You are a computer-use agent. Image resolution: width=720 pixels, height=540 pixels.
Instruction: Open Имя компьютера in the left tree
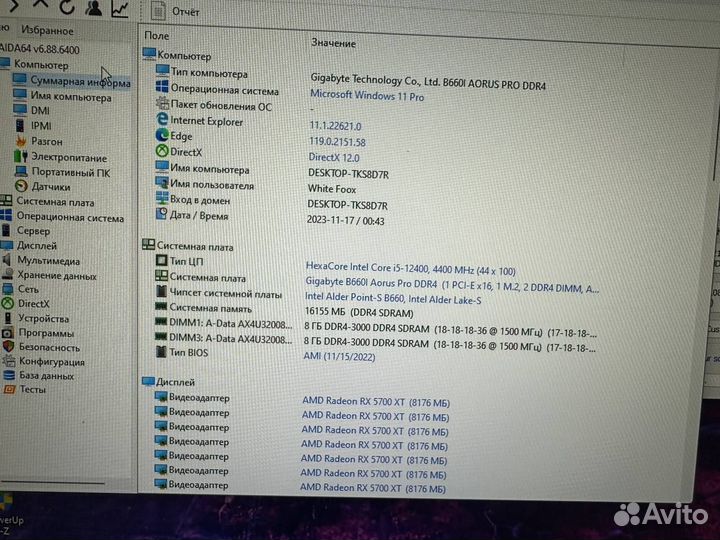point(62,97)
